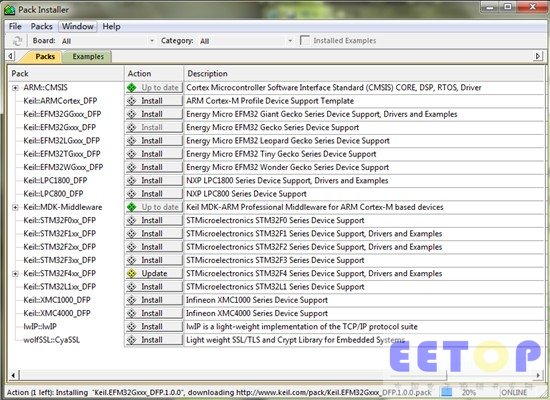Install the Keil::STM32L1xx_DFP pack

point(154,287)
